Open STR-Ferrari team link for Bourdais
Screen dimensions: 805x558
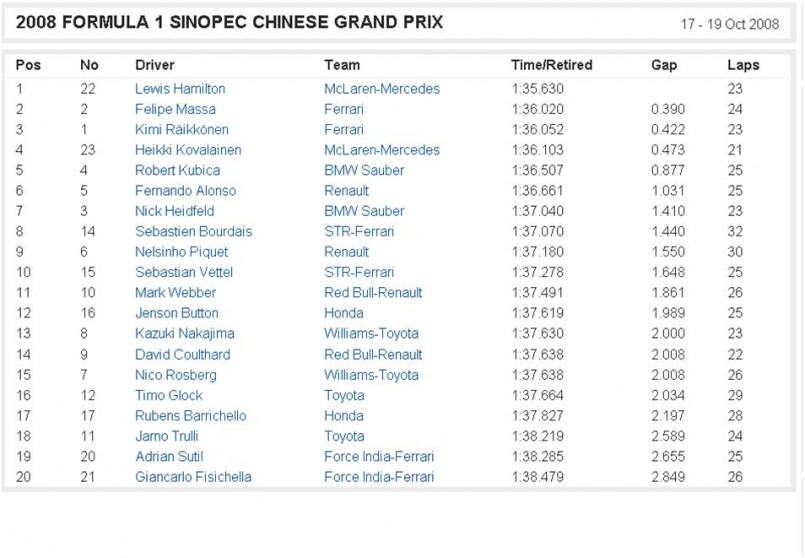tap(359, 232)
